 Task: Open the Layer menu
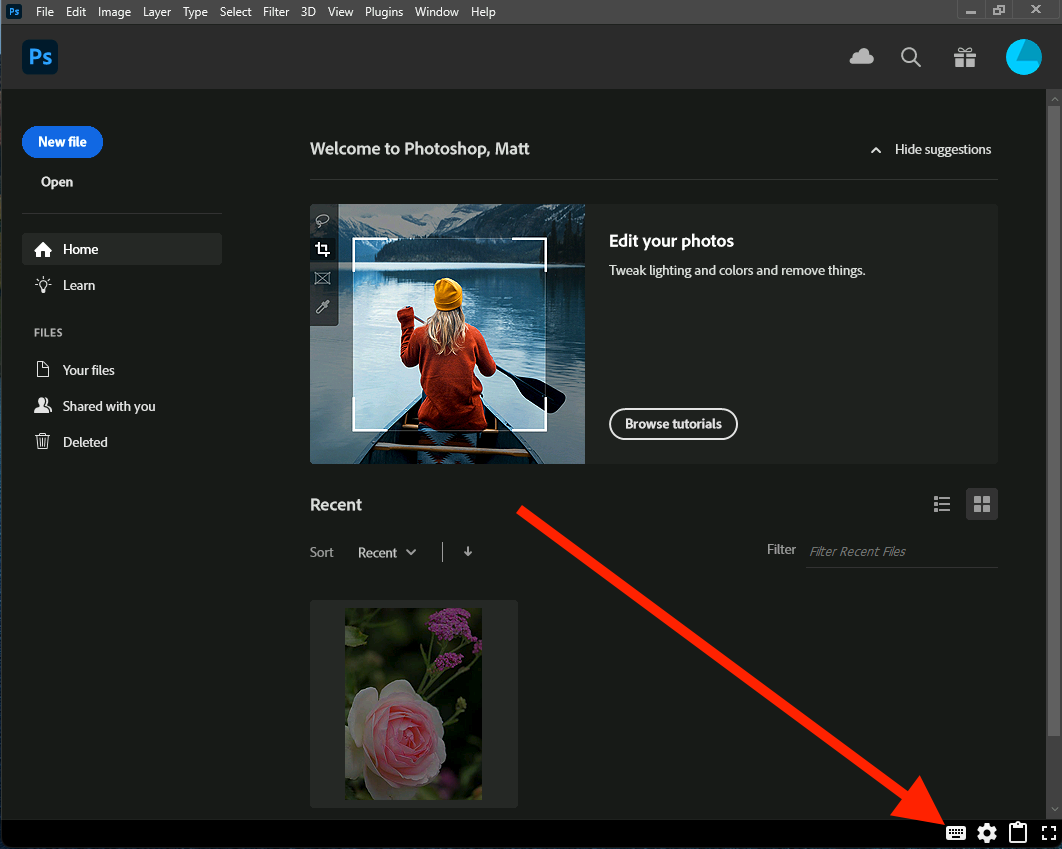point(157,12)
